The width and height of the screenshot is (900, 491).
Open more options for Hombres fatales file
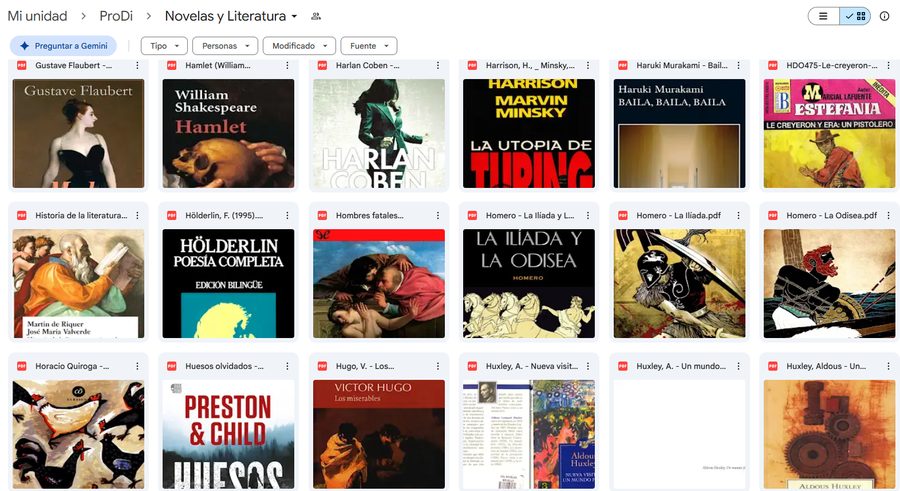(438, 215)
